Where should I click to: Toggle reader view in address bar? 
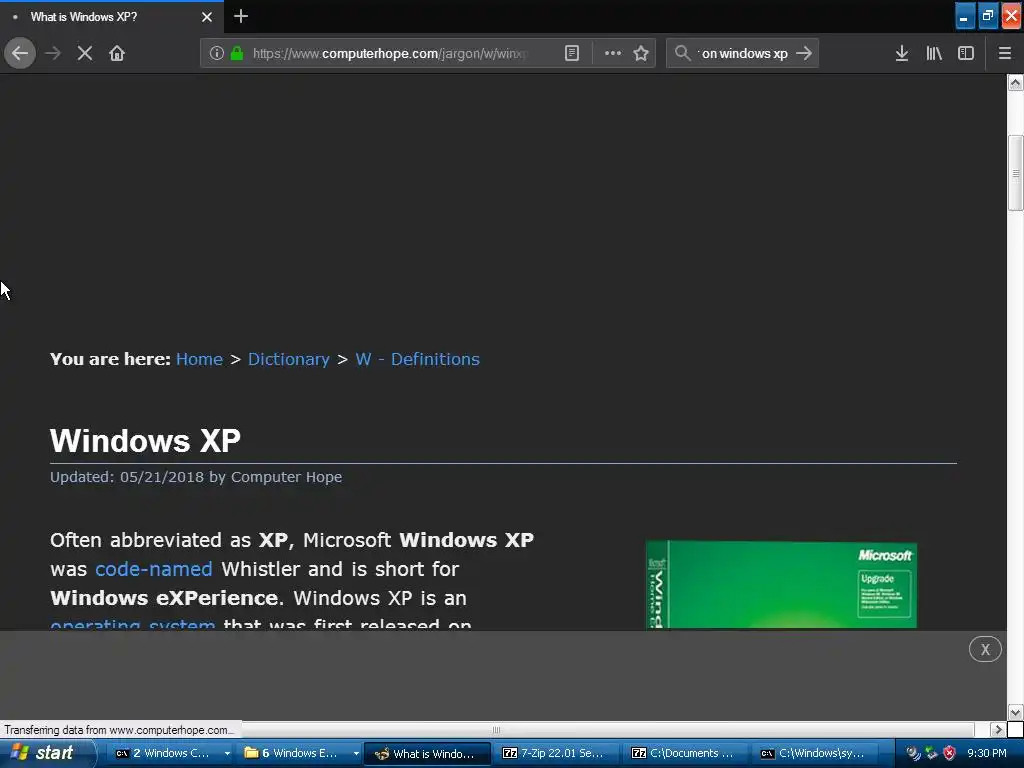tap(571, 53)
